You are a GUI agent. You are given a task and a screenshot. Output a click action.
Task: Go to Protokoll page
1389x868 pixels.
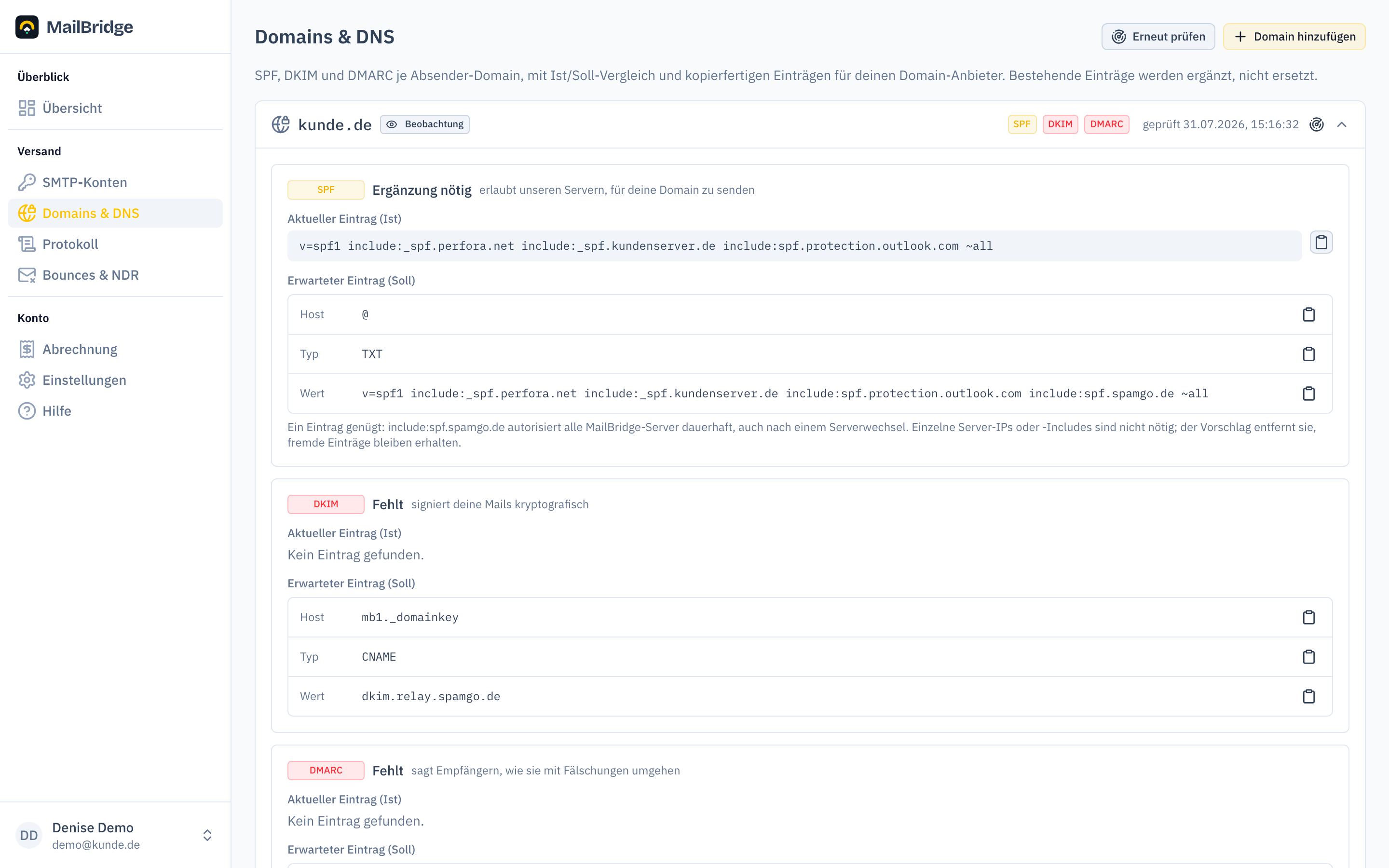point(115,244)
